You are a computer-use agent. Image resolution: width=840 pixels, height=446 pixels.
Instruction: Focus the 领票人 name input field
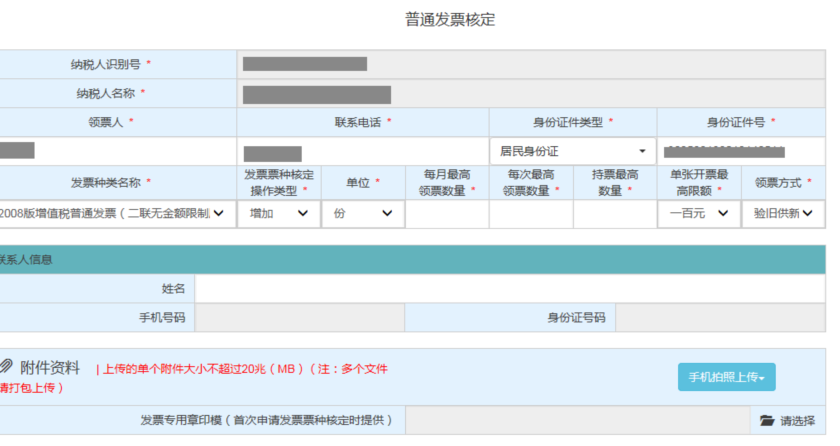click(118, 151)
